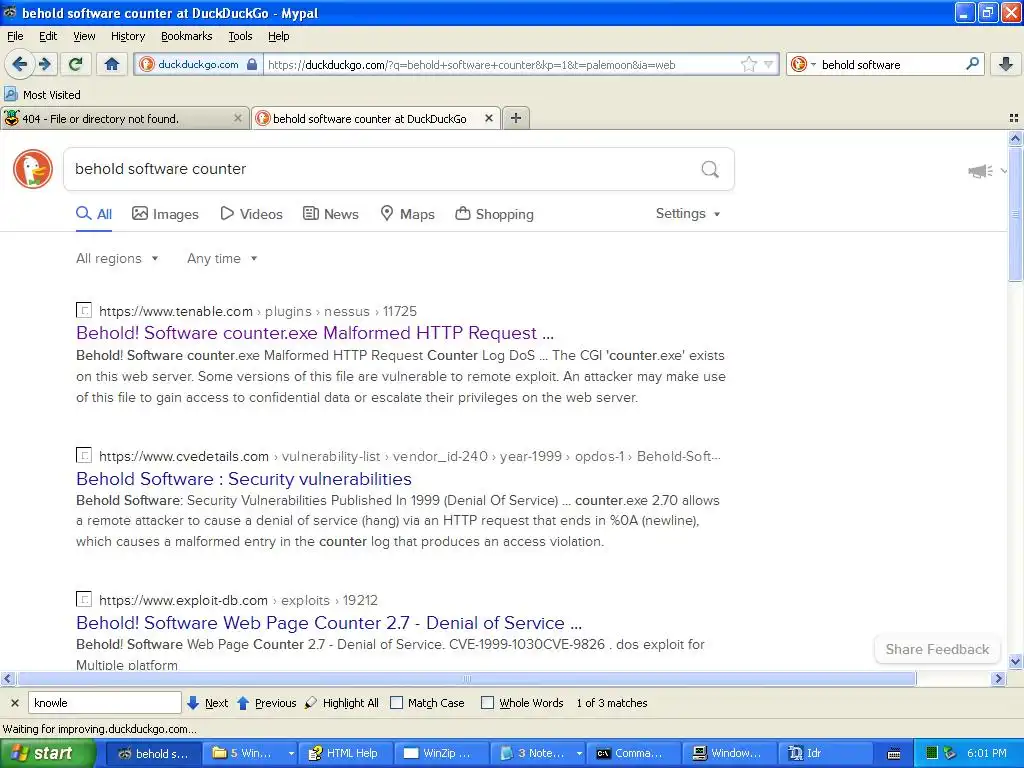Open the Help menu
This screenshot has width=1024, height=768.
coord(279,36)
